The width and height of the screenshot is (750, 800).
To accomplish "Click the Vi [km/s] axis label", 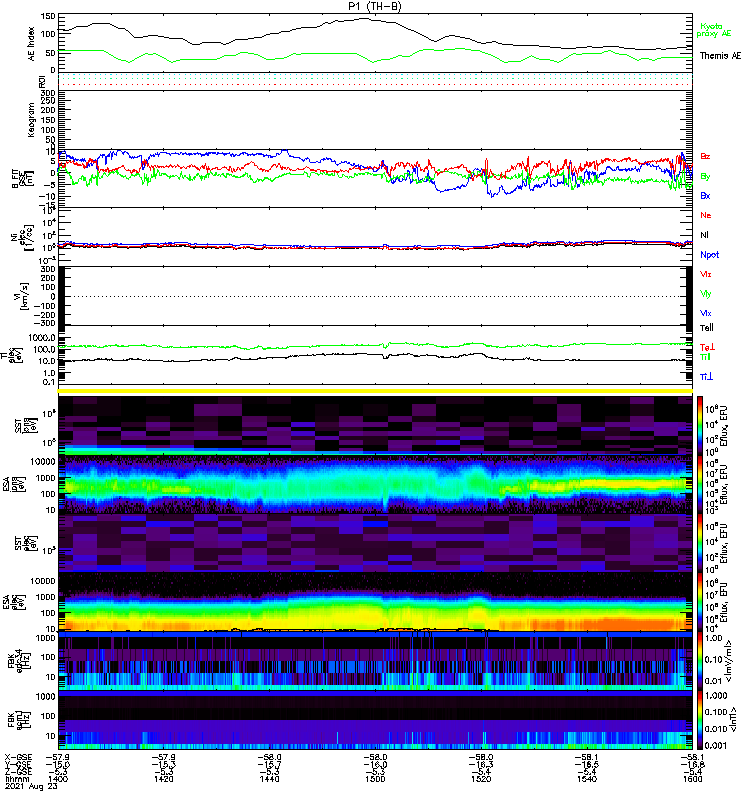I will pos(24,296).
